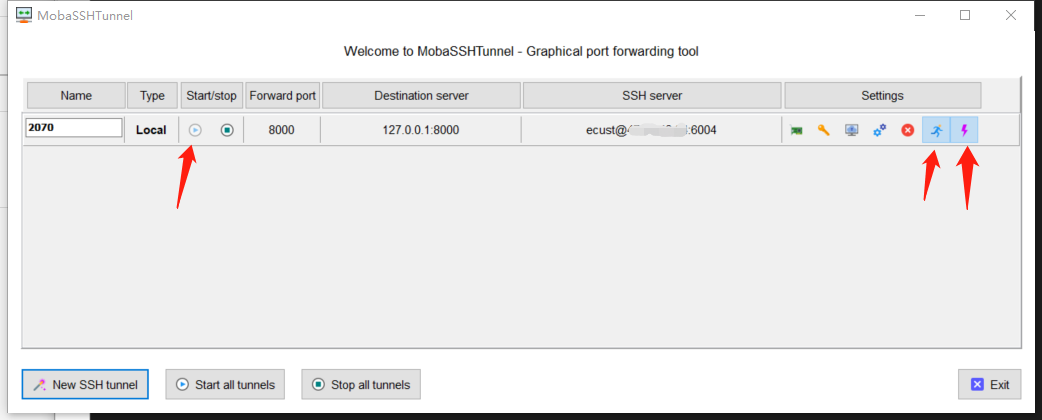Click the Name column header

click(76, 95)
